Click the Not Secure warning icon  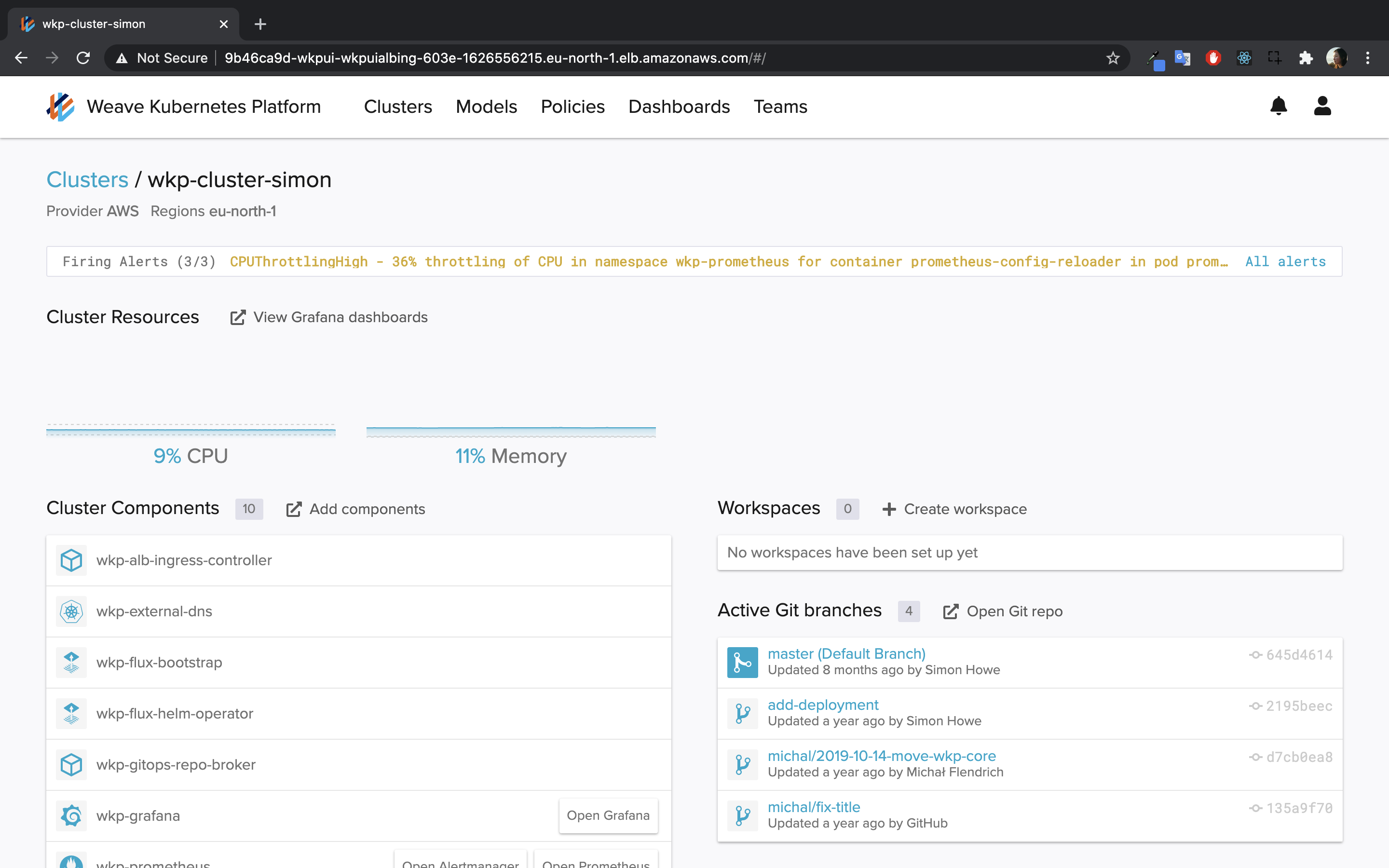coord(122,58)
